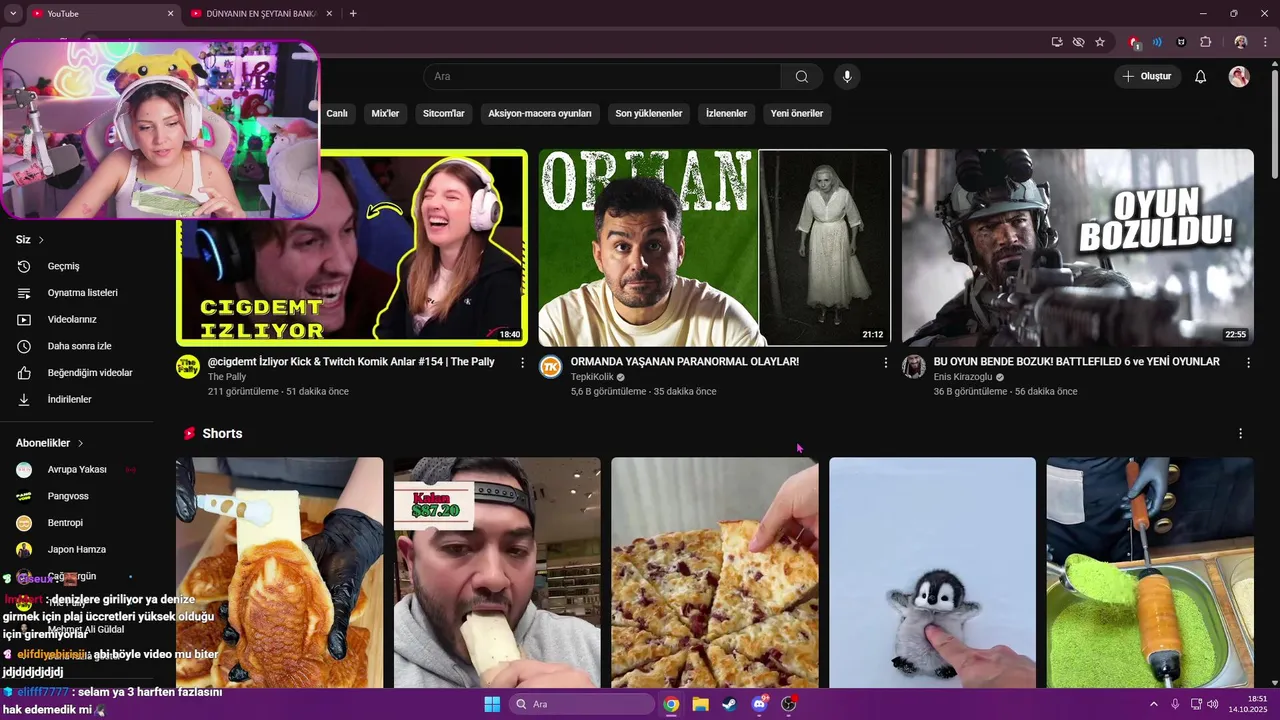Open the green pistachio roll Short
Screen dimensions: 1280x720
point(1150,572)
